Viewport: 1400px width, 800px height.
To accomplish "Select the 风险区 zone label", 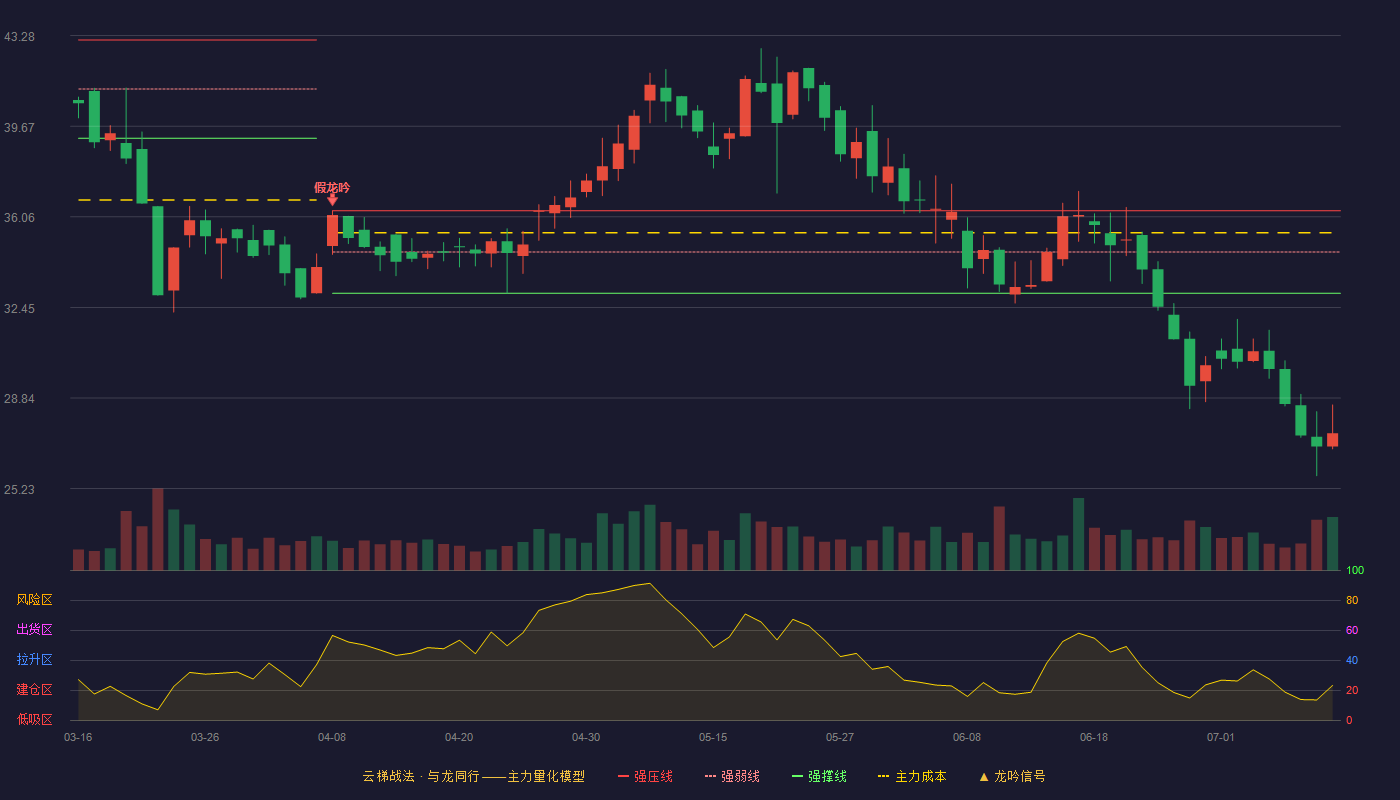I will (x=34, y=600).
